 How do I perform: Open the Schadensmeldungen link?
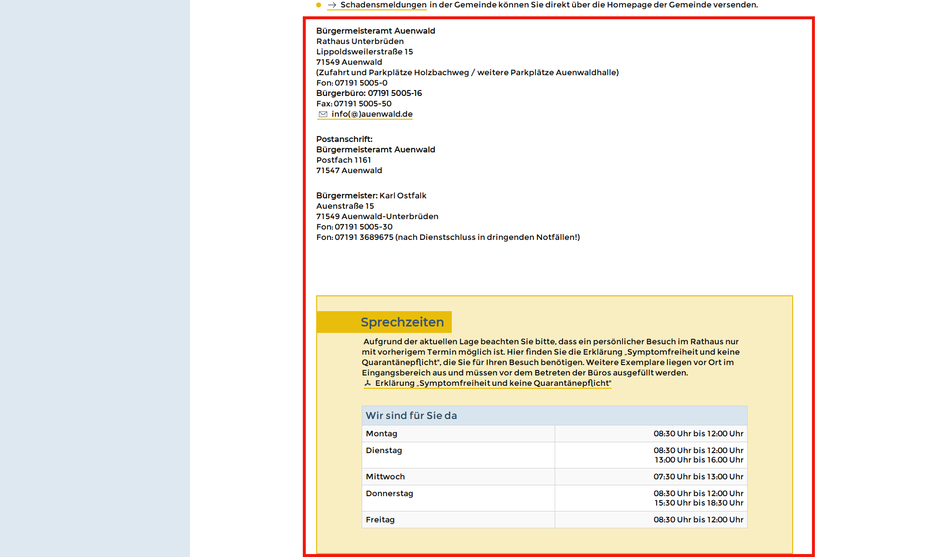tap(383, 5)
